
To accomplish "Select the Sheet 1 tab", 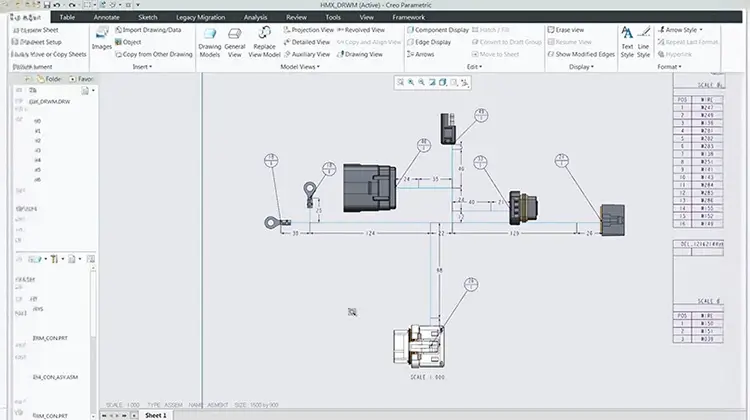I will click(x=155, y=414).
